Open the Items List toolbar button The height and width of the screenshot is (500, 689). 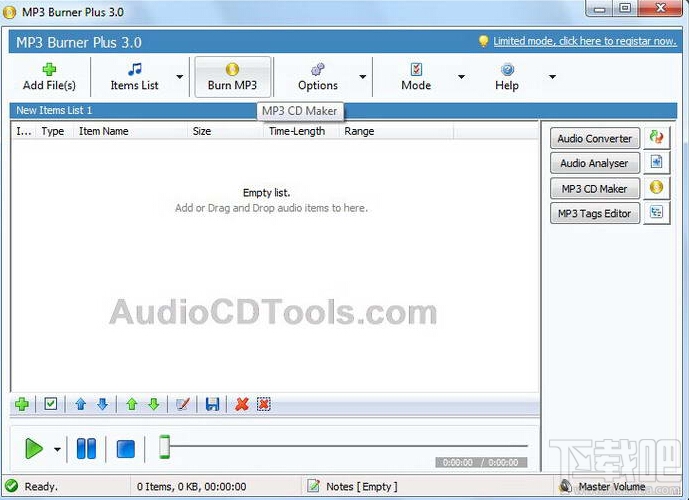[134, 77]
